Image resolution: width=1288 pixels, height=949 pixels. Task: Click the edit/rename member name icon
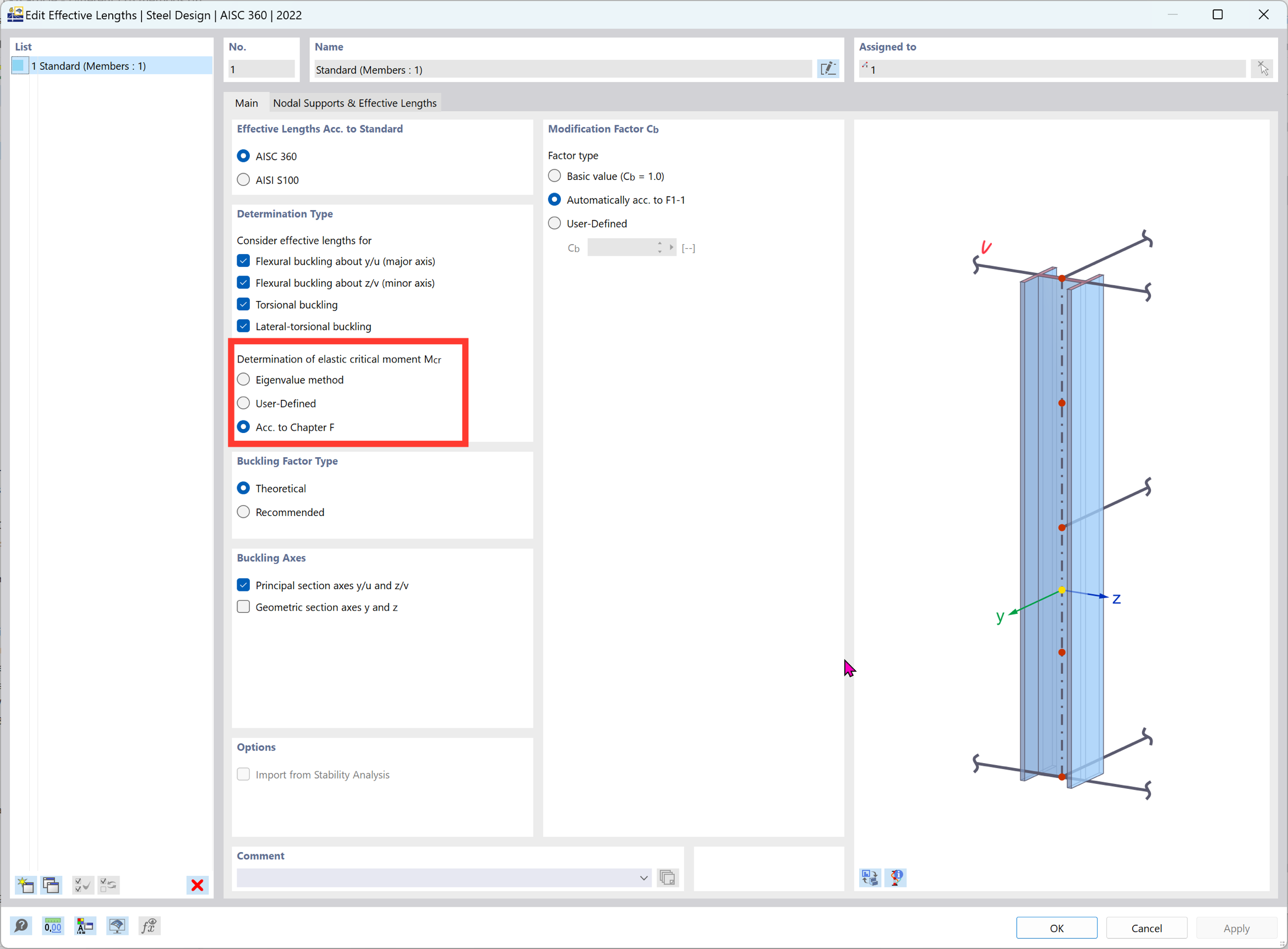[828, 69]
